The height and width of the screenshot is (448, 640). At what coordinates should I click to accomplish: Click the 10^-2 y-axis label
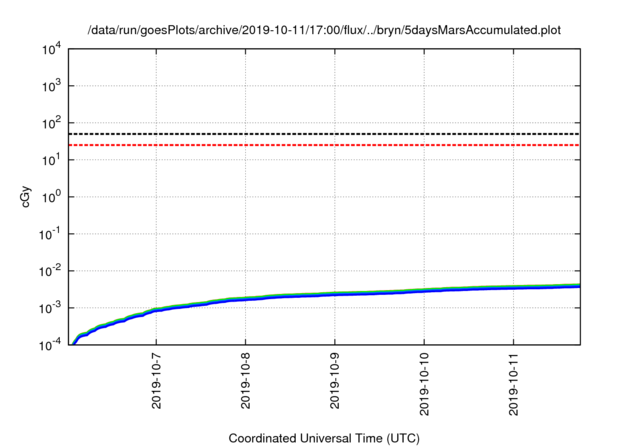(x=51, y=271)
